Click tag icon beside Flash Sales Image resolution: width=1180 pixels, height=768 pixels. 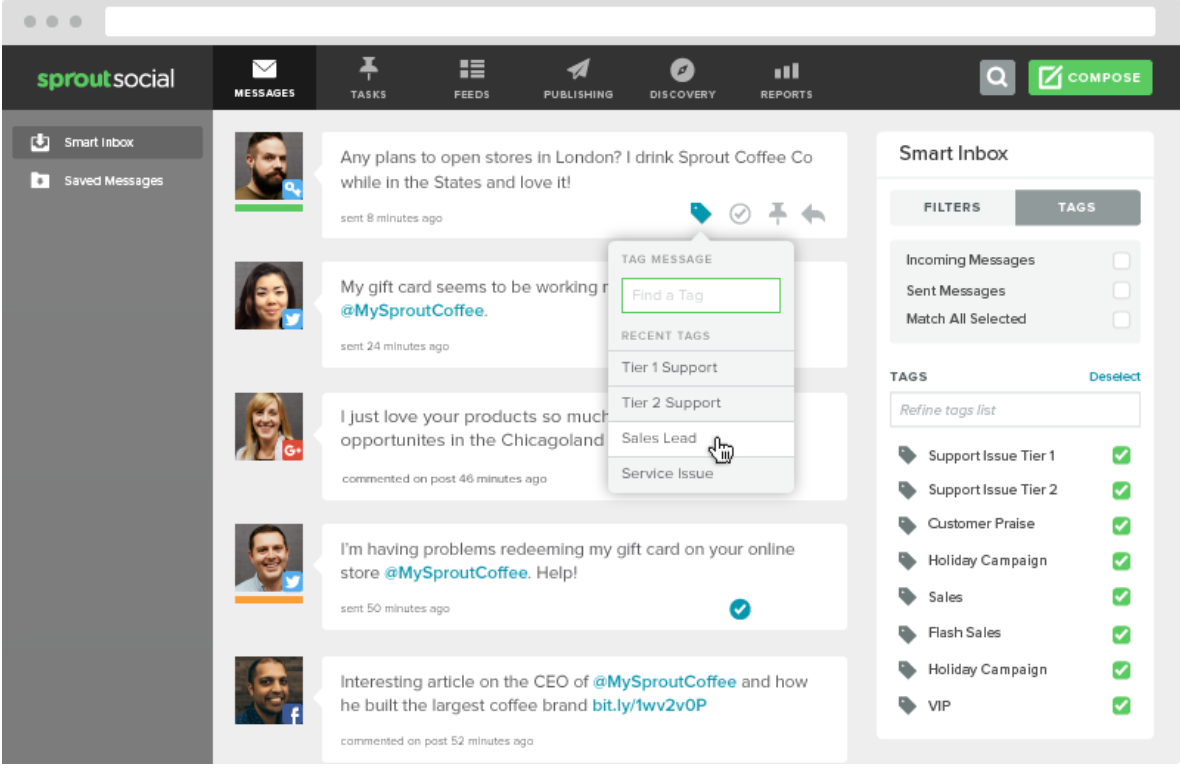908,634
